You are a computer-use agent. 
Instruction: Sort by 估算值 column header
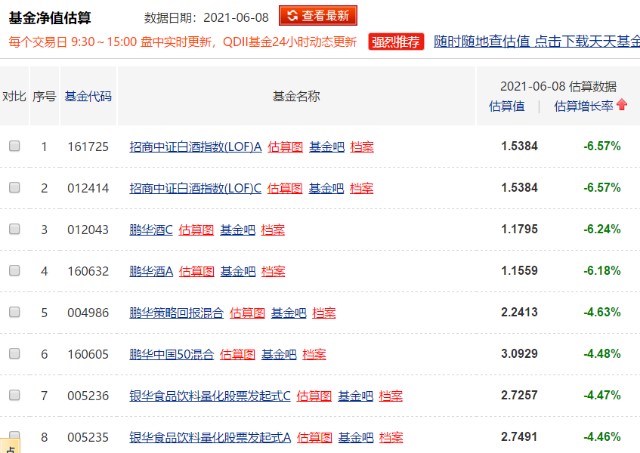point(507,106)
